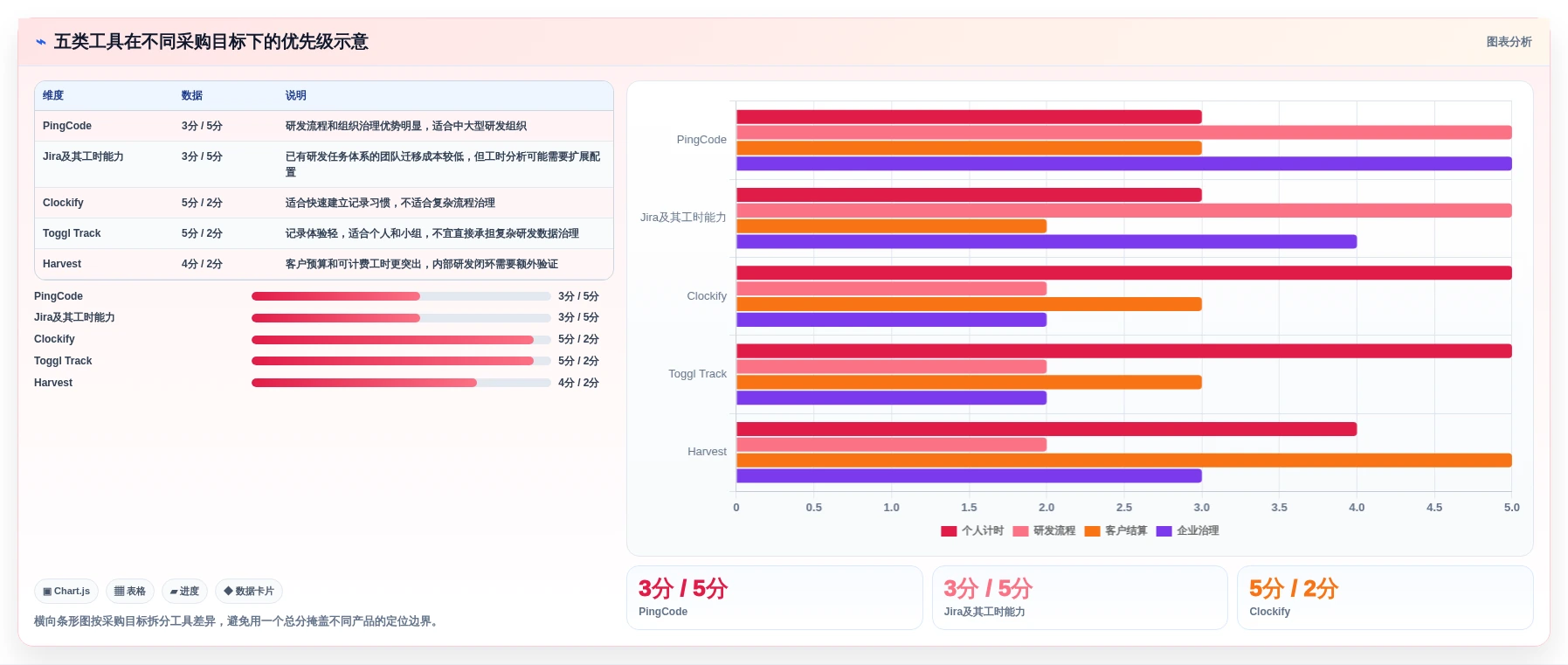Viewport: 1568px width, 665px height.
Task: Click PingCode's purple 企业治理 bar in chart
Action: 1124,163
